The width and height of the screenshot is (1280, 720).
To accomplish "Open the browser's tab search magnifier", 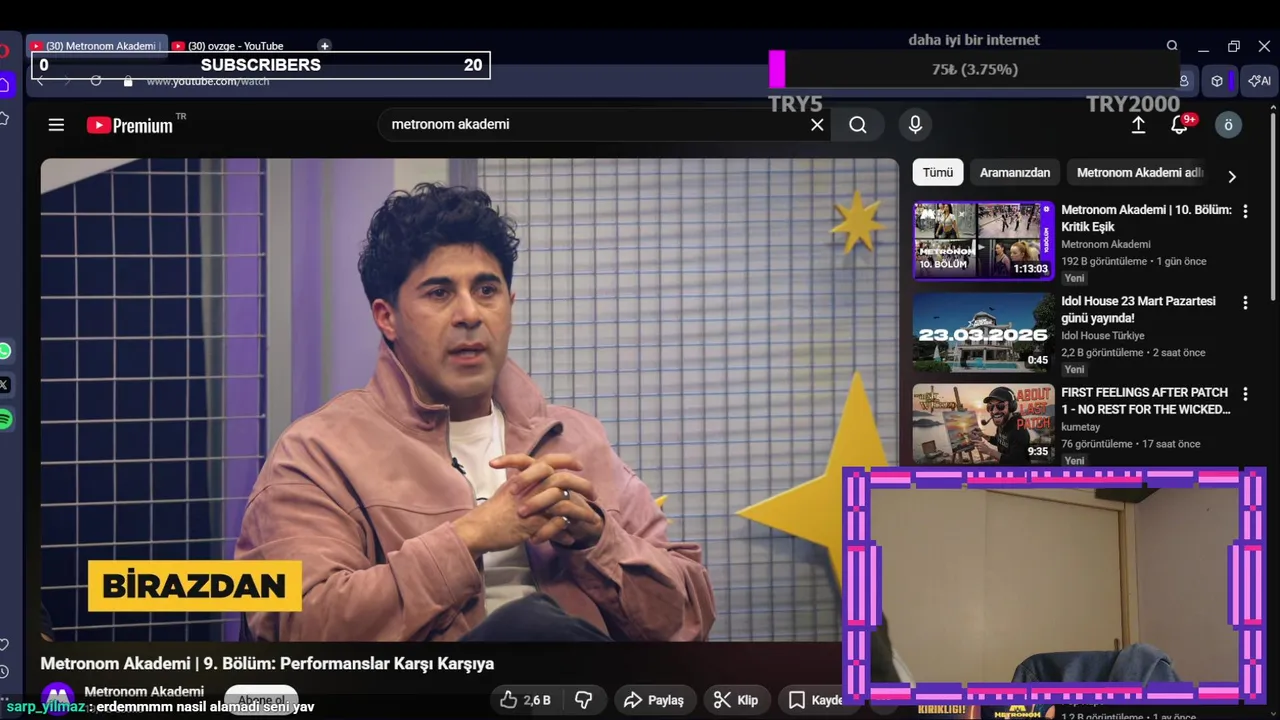I will pyautogui.click(x=1172, y=46).
